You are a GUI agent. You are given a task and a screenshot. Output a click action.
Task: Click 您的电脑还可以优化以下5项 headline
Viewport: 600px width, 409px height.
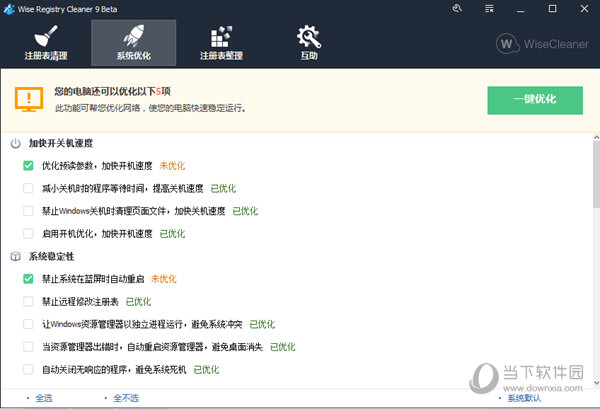(x=112, y=91)
